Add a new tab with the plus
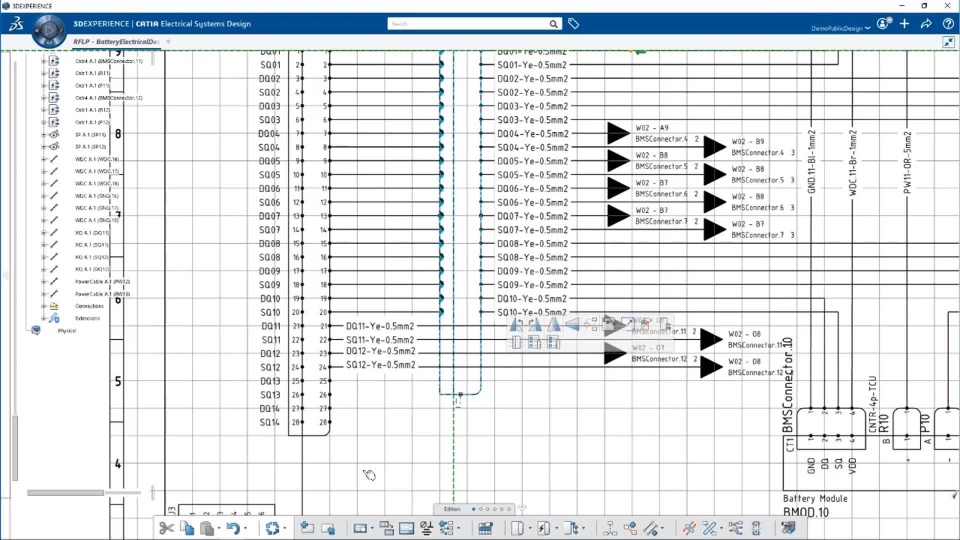The height and width of the screenshot is (540, 960). pos(168,42)
